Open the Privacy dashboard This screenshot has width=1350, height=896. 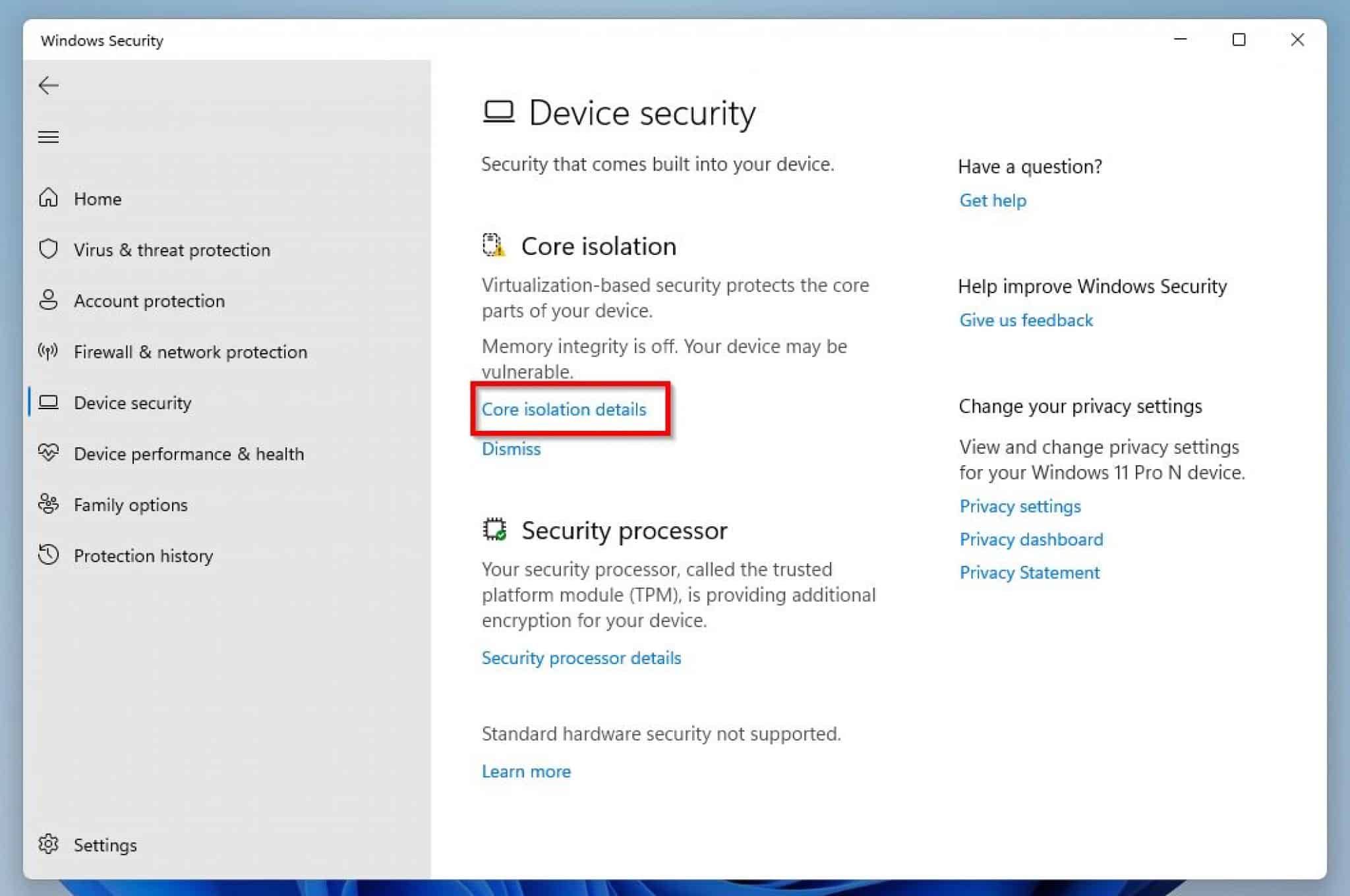point(1031,539)
